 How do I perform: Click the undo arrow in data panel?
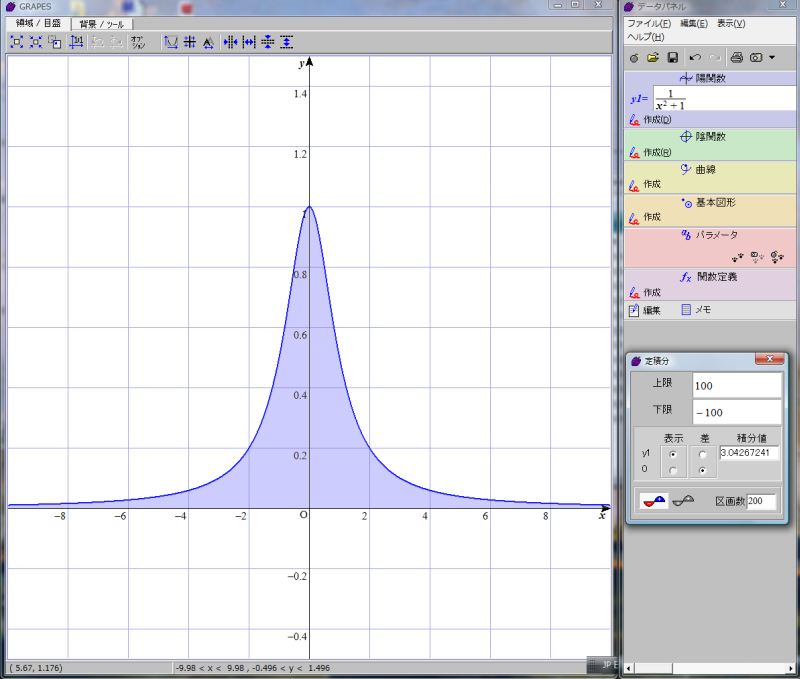tap(695, 58)
